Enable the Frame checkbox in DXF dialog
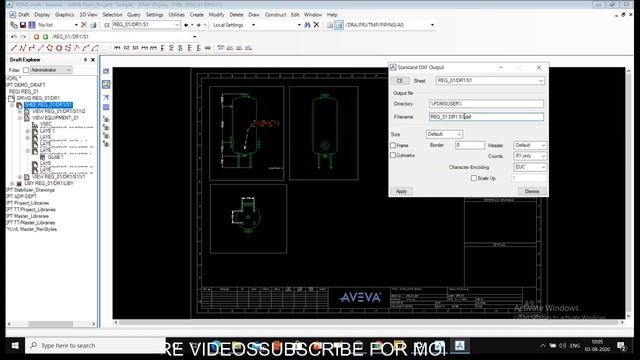640x360 pixels. pos(393,145)
